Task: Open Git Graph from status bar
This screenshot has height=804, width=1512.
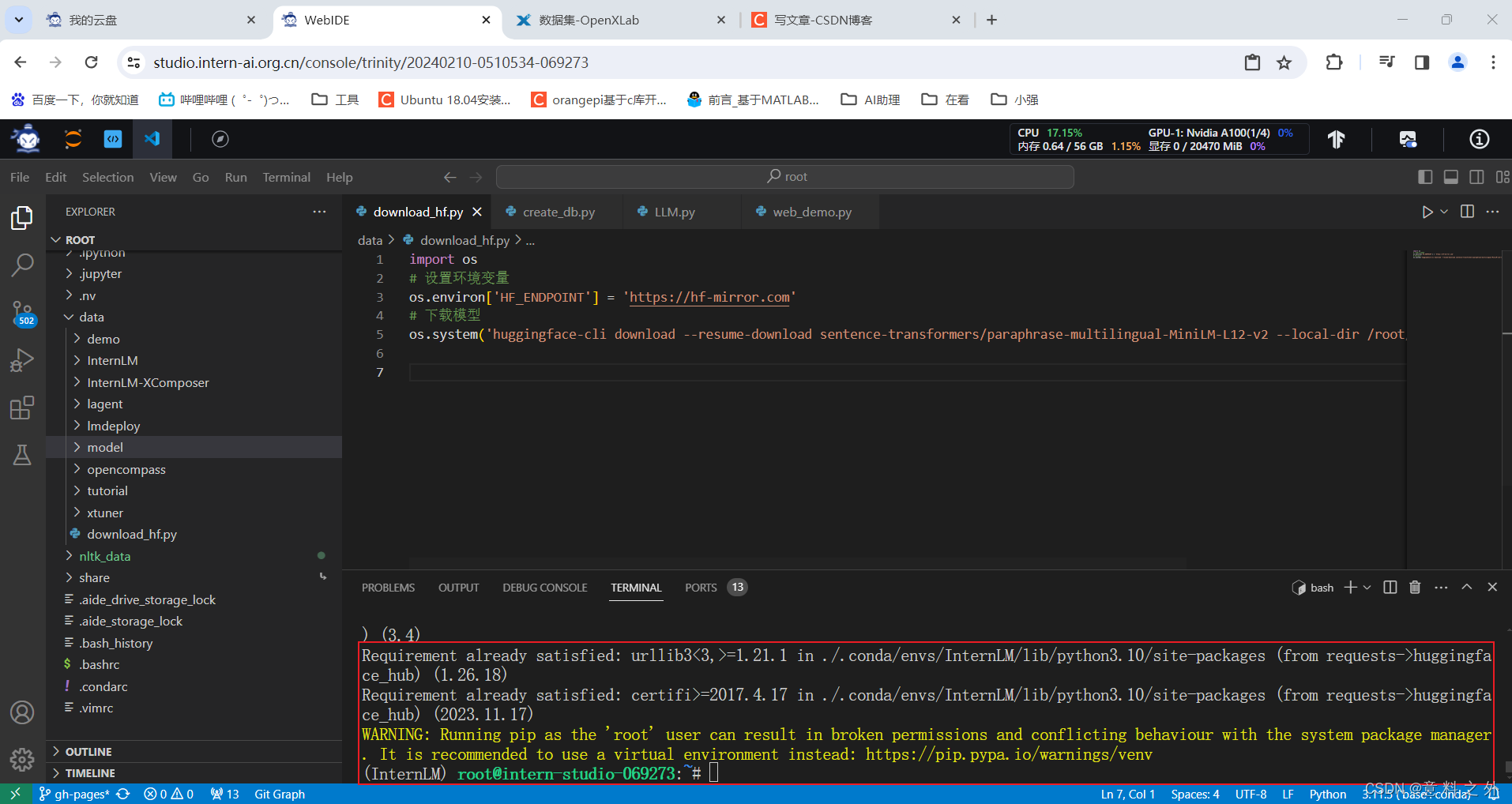Action: click(280, 794)
